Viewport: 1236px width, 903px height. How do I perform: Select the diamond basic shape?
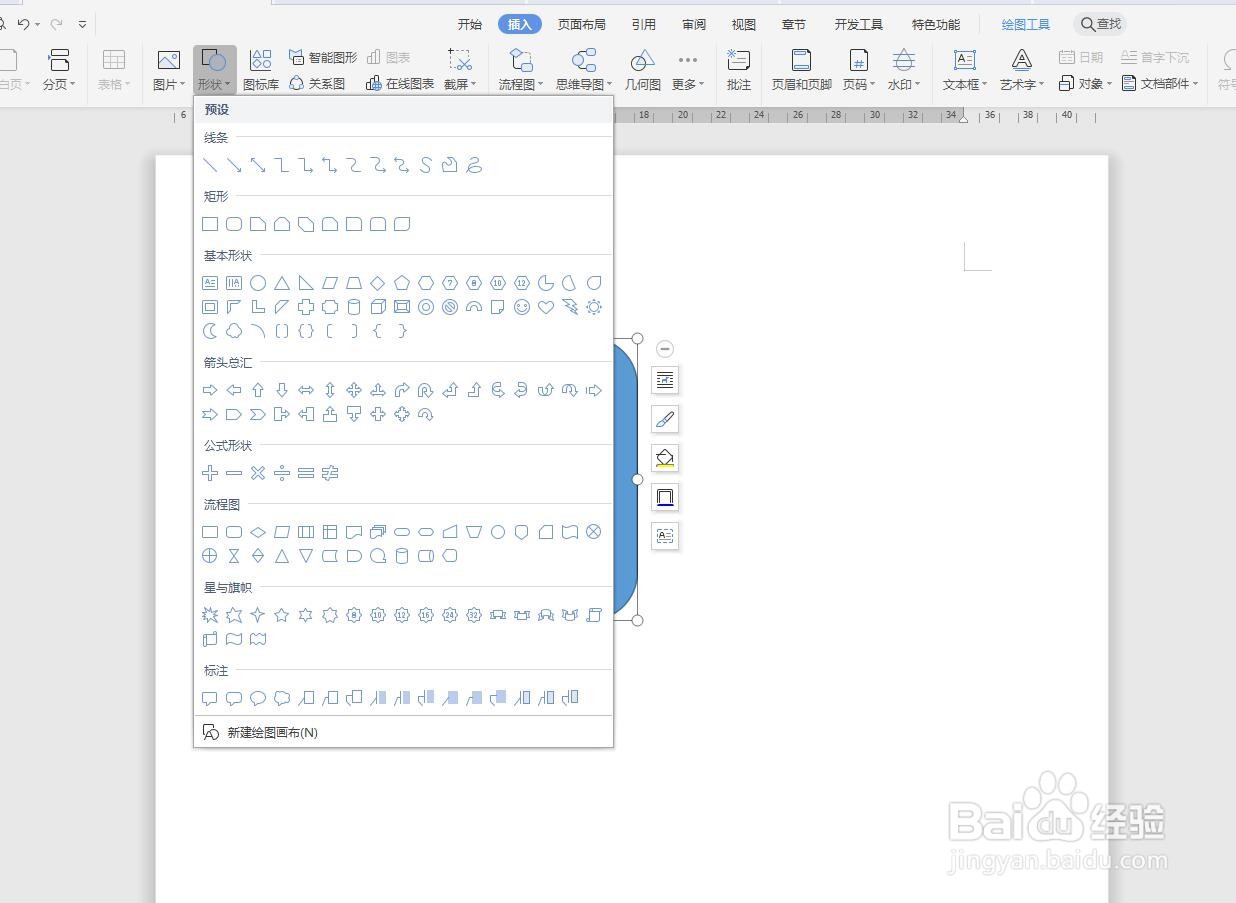pyautogui.click(x=378, y=283)
